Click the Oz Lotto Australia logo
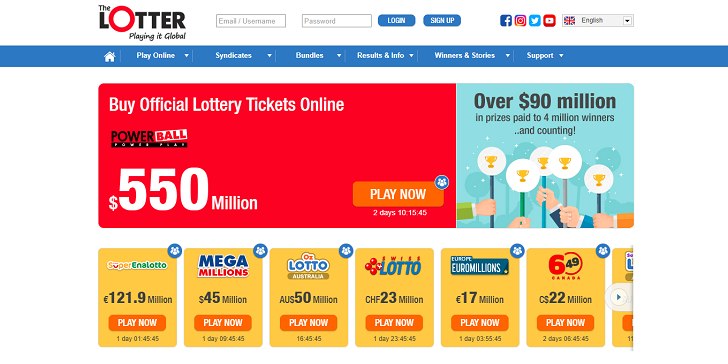This screenshot has height=364, width=728. [x=308, y=266]
